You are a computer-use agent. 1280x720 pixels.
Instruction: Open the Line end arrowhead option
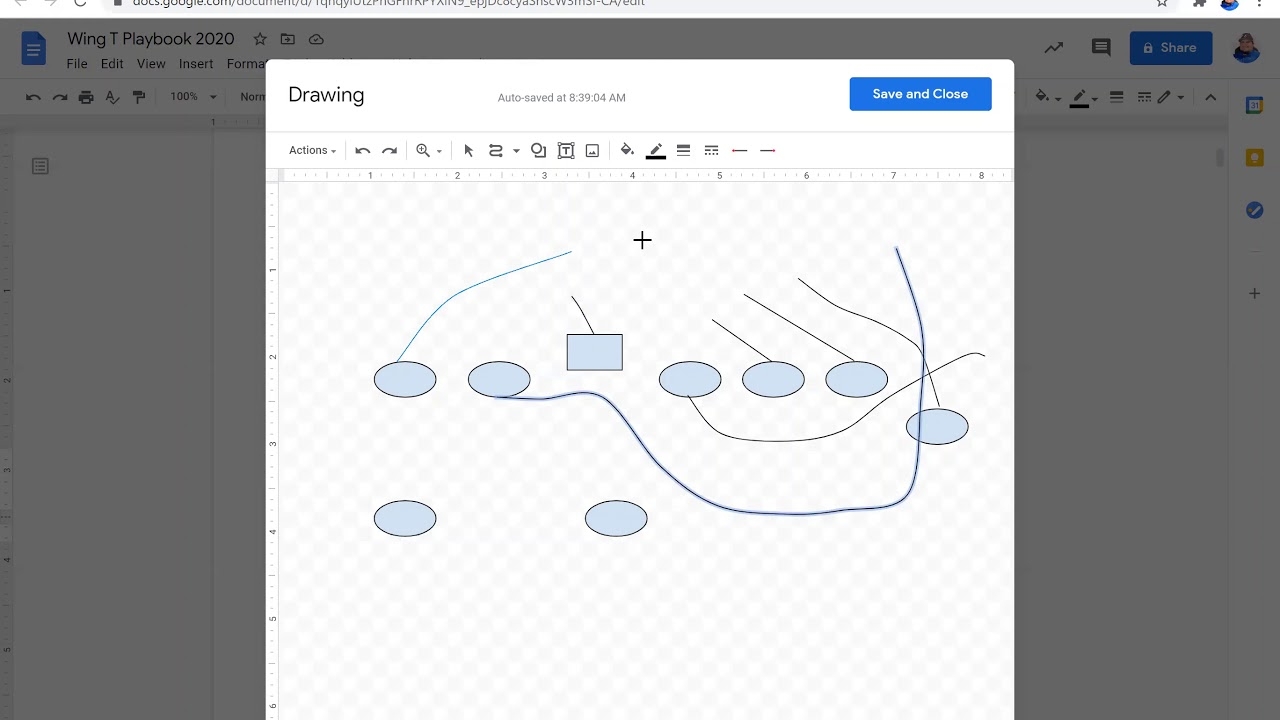(768, 150)
